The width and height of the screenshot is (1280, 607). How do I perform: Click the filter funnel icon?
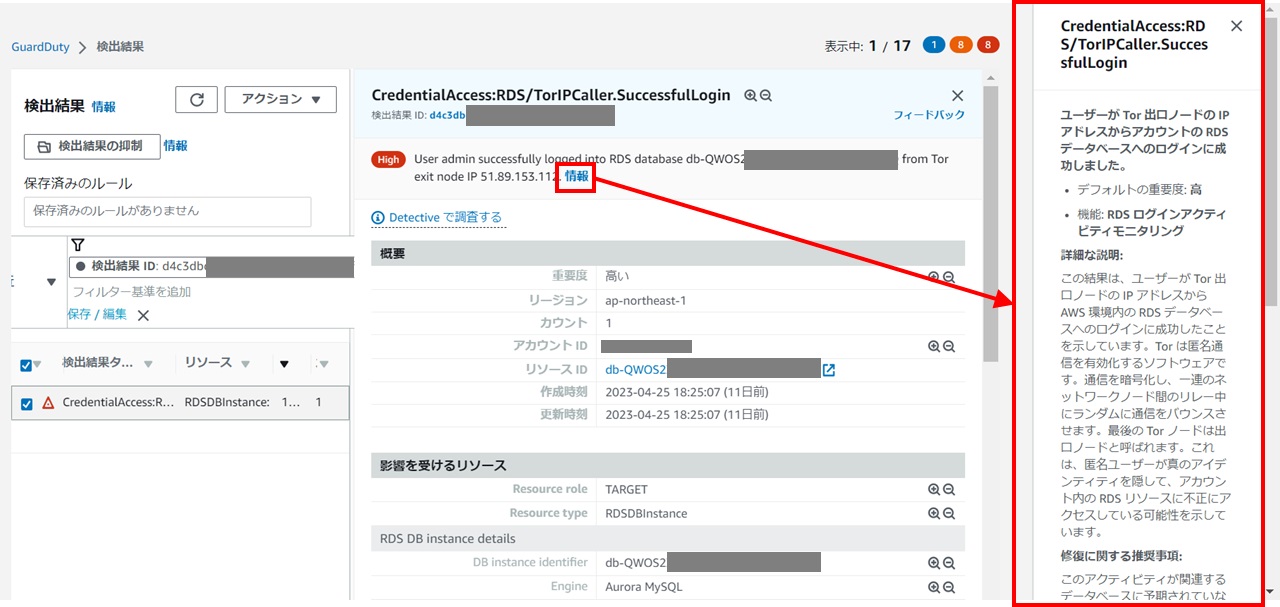pyautogui.click(x=78, y=245)
